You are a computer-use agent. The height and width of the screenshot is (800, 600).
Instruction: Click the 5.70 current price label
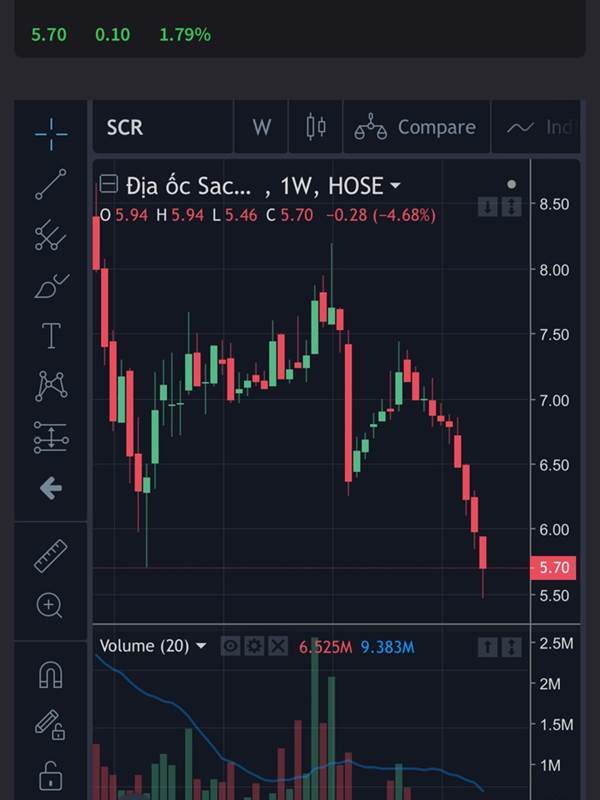pos(553,568)
